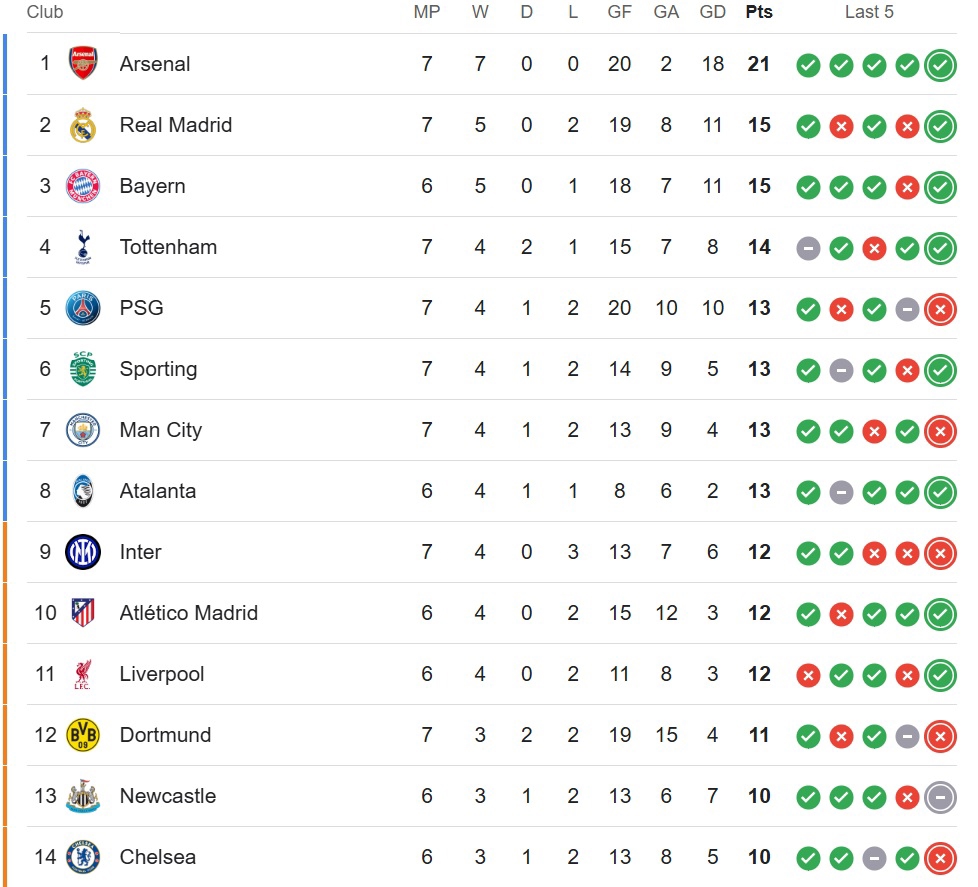Click the Tottenham crest icon

tap(83, 247)
